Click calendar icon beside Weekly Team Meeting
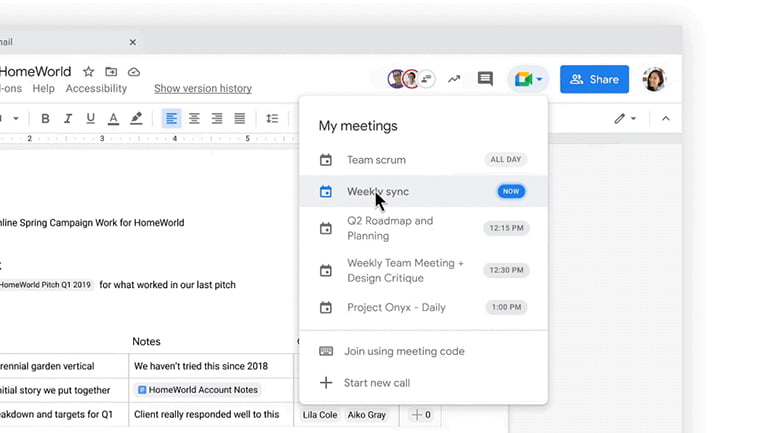 pos(326,271)
